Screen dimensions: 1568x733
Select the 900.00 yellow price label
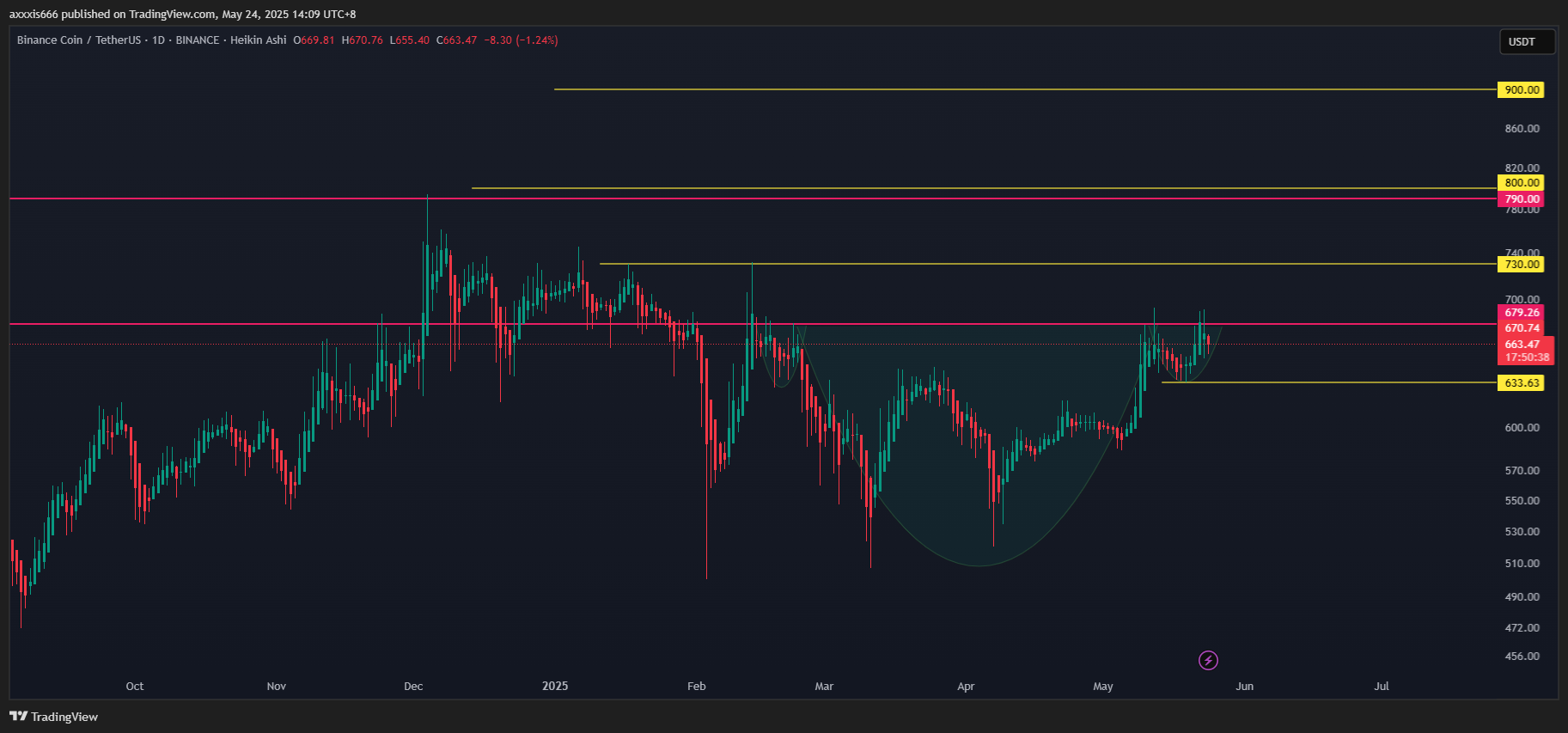(x=1521, y=89)
